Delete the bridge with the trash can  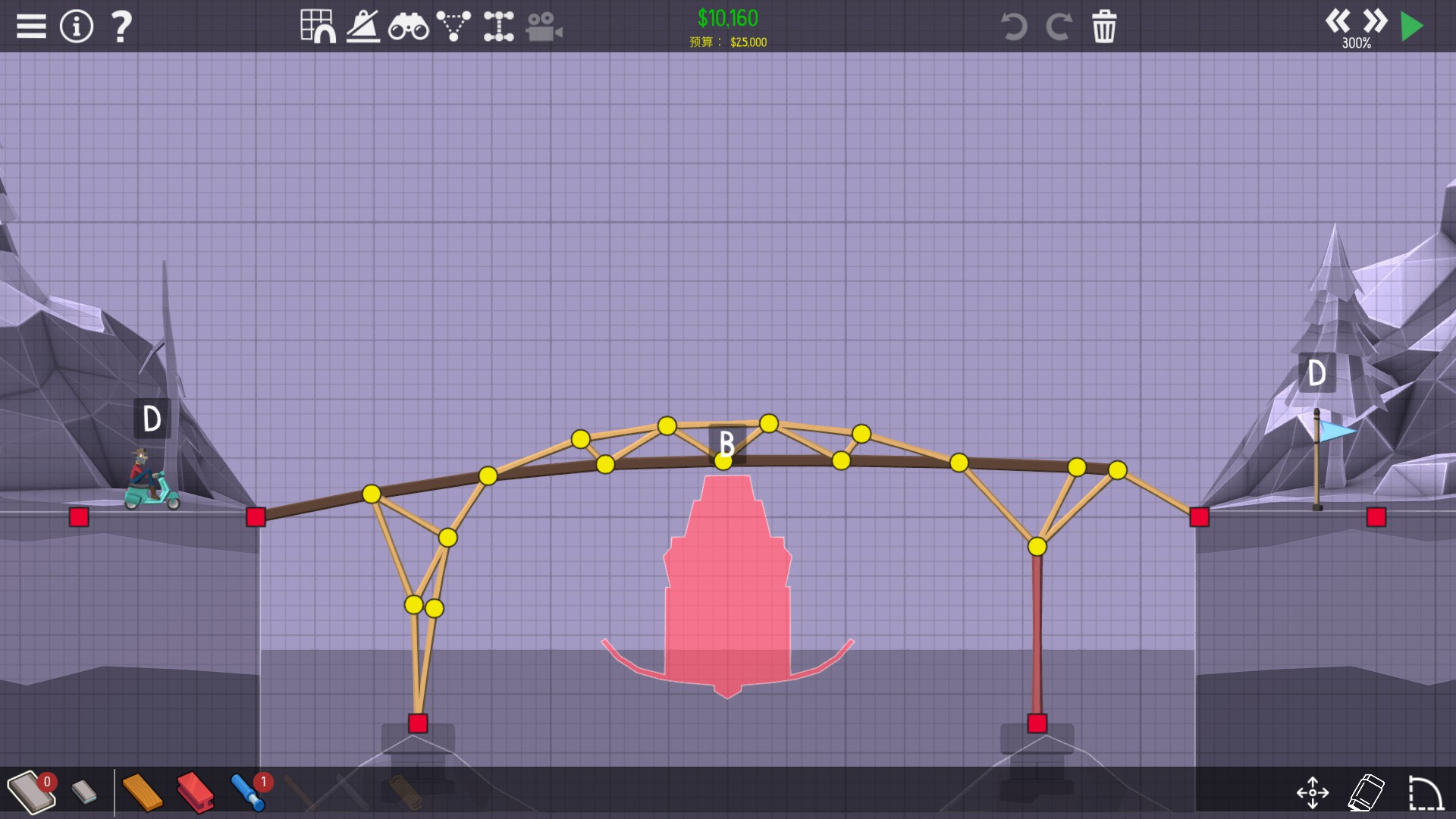(1104, 27)
